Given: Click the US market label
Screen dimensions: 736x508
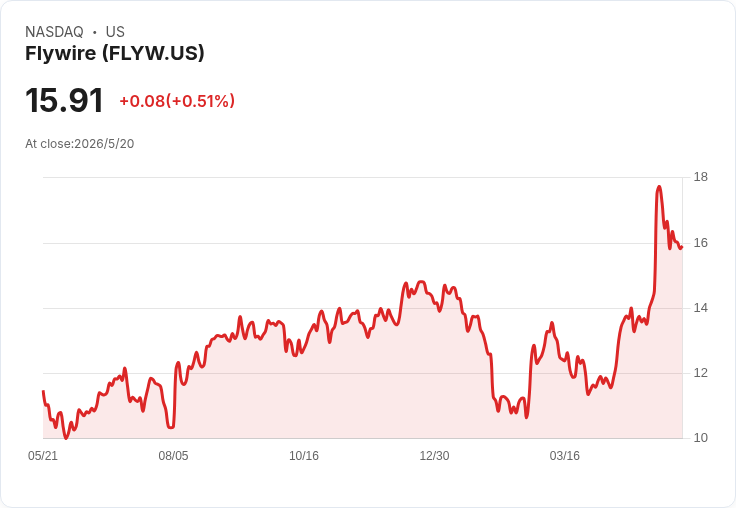Looking at the screenshot, I should (x=115, y=32).
